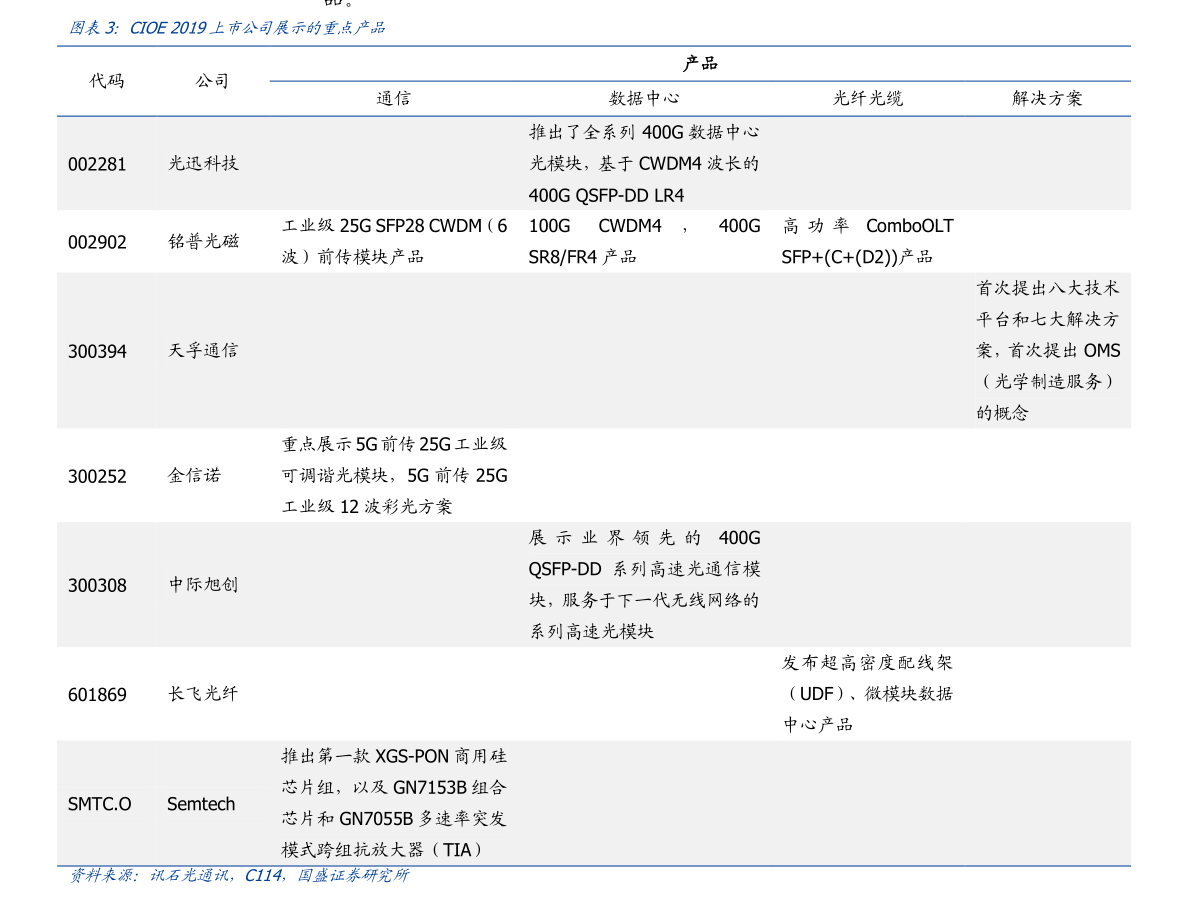Image resolution: width=1191 pixels, height=904 pixels.
Task: Click the '系列高速光模块' text
Action: click(591, 631)
